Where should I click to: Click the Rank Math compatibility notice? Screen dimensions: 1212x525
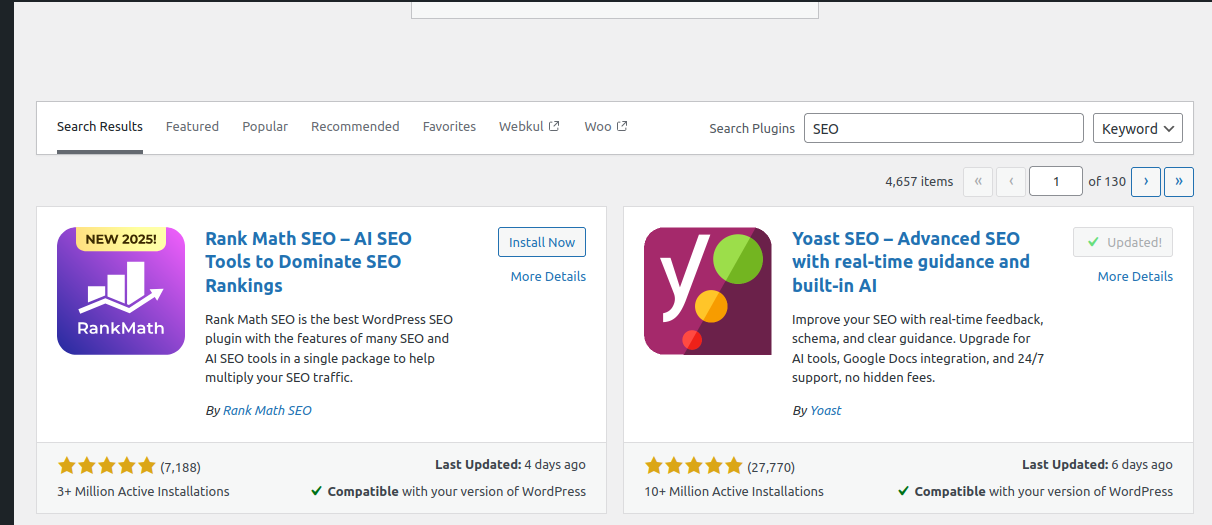coord(448,492)
